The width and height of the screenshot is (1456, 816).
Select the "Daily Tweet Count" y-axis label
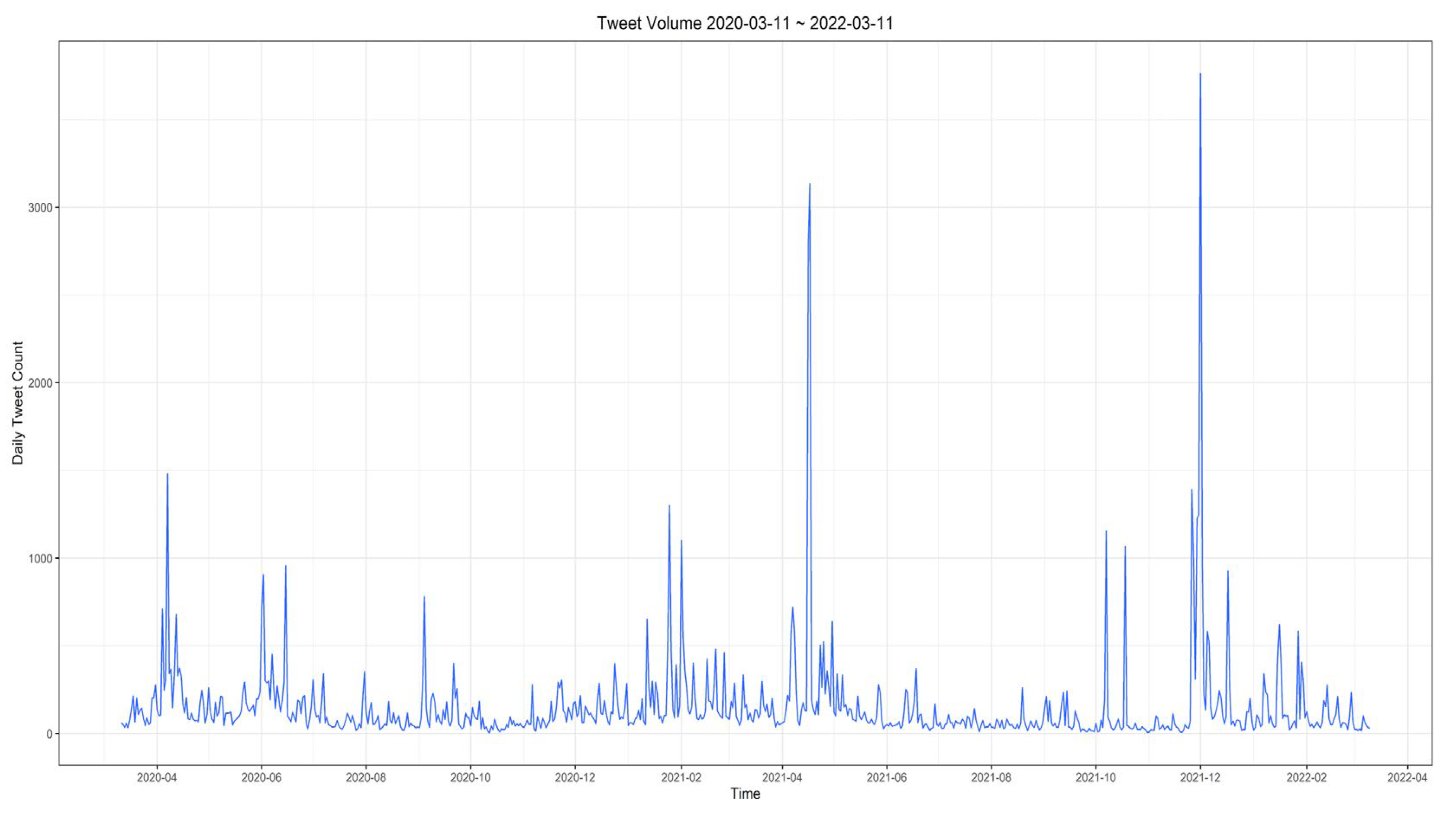pos(18,403)
